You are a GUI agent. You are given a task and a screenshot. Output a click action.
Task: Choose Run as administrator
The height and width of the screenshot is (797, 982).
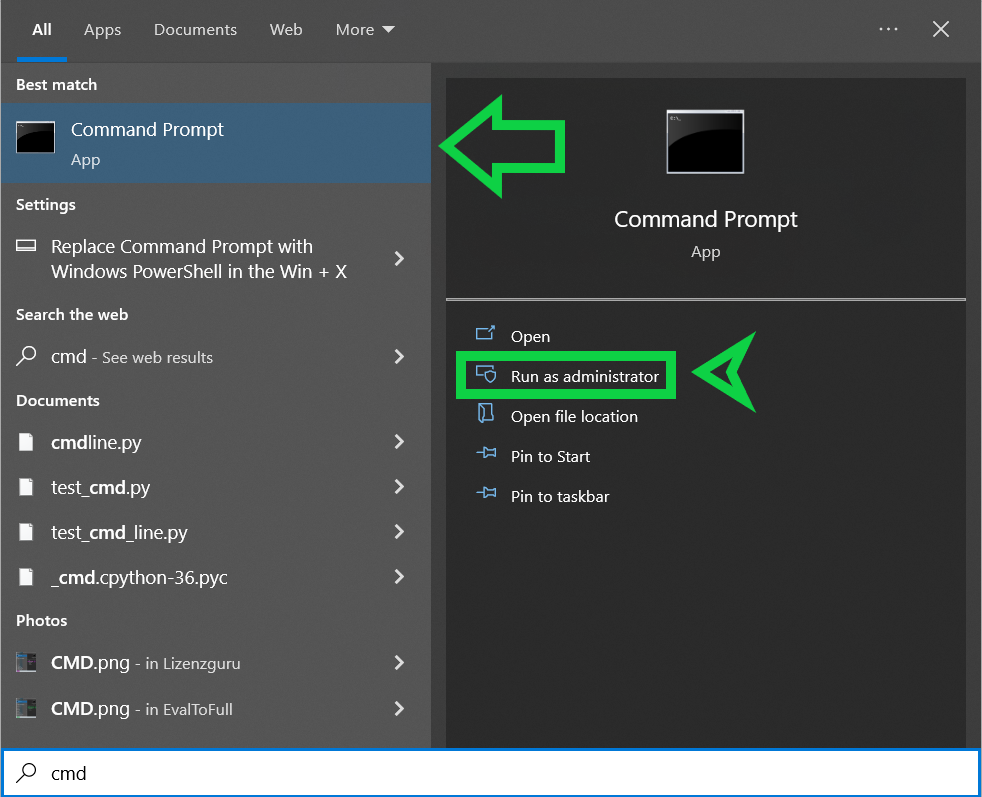584,376
